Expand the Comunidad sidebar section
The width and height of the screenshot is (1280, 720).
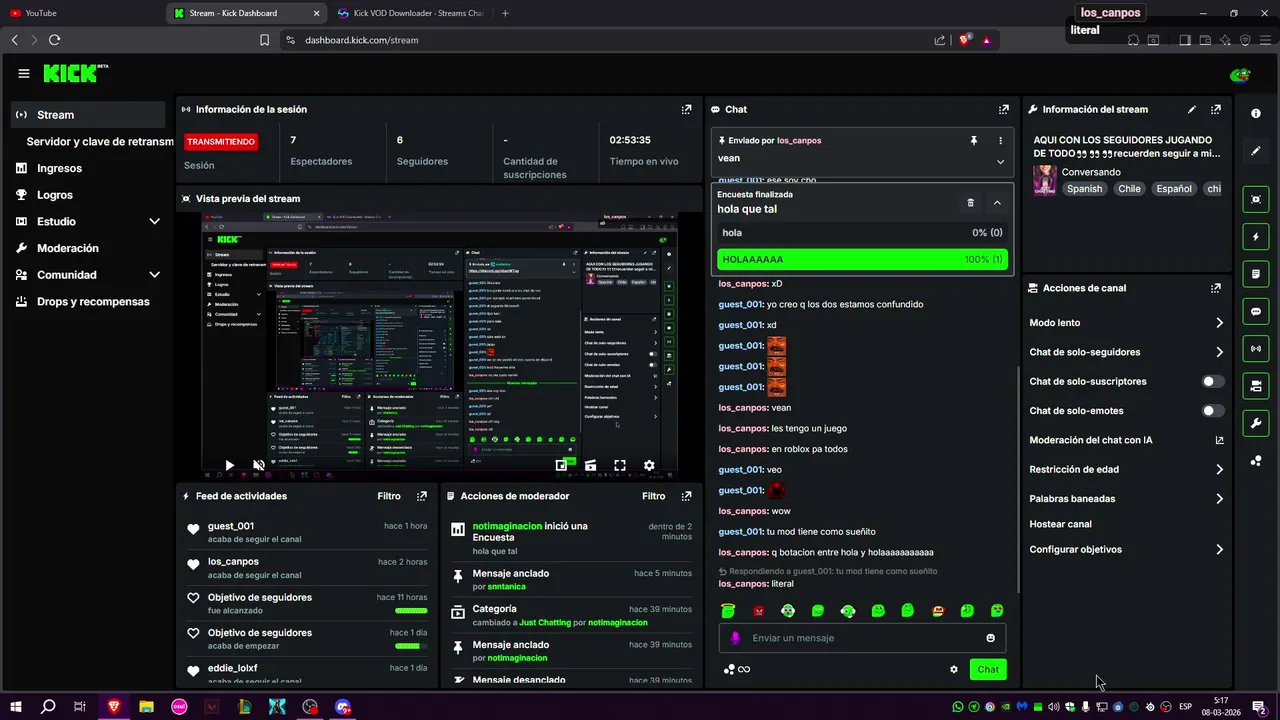click(154, 275)
